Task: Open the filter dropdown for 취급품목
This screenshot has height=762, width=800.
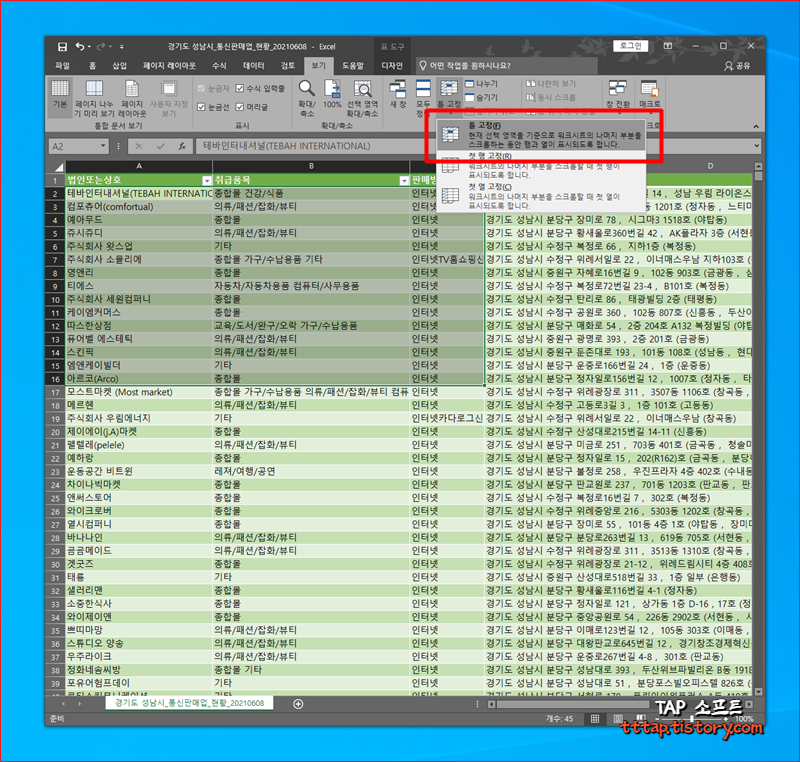Action: pyautogui.click(x=404, y=181)
